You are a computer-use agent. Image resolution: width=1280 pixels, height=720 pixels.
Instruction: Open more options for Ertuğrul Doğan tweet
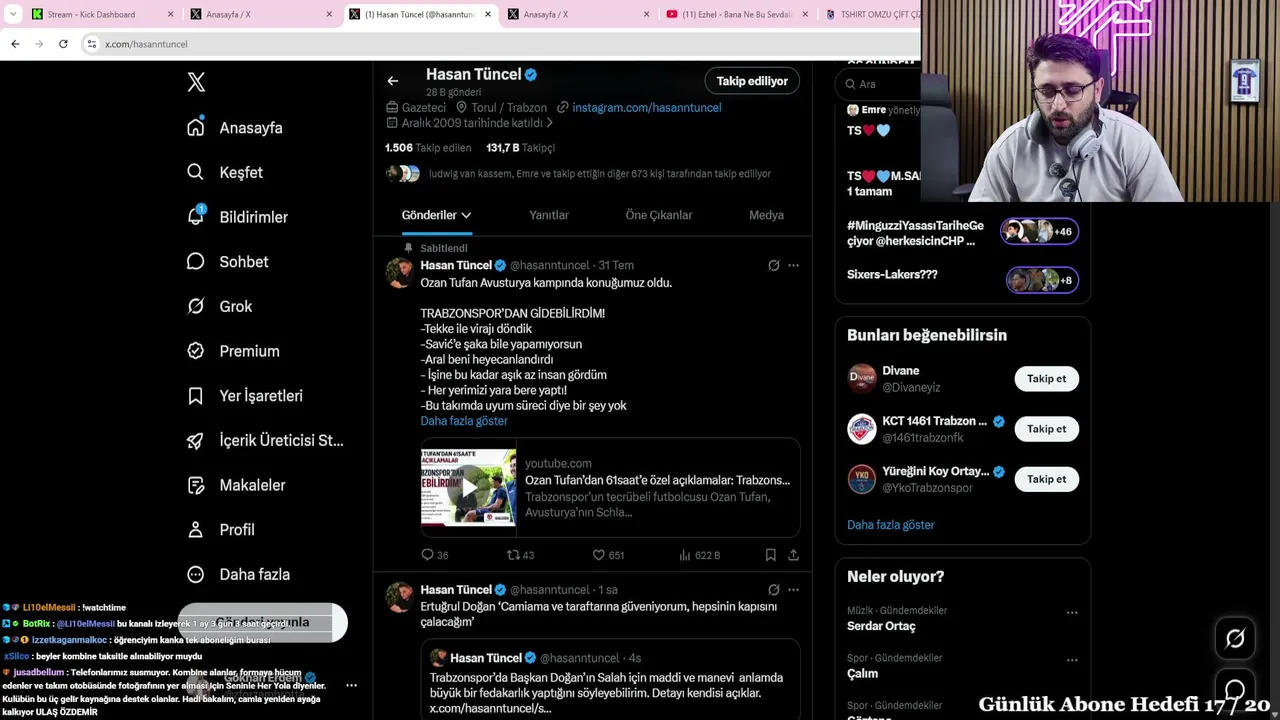click(793, 590)
